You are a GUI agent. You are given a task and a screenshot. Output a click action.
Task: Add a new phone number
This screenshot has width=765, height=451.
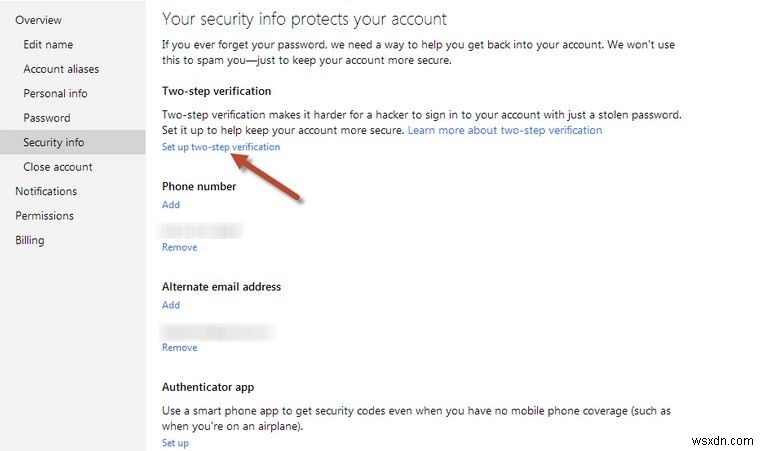(171, 205)
